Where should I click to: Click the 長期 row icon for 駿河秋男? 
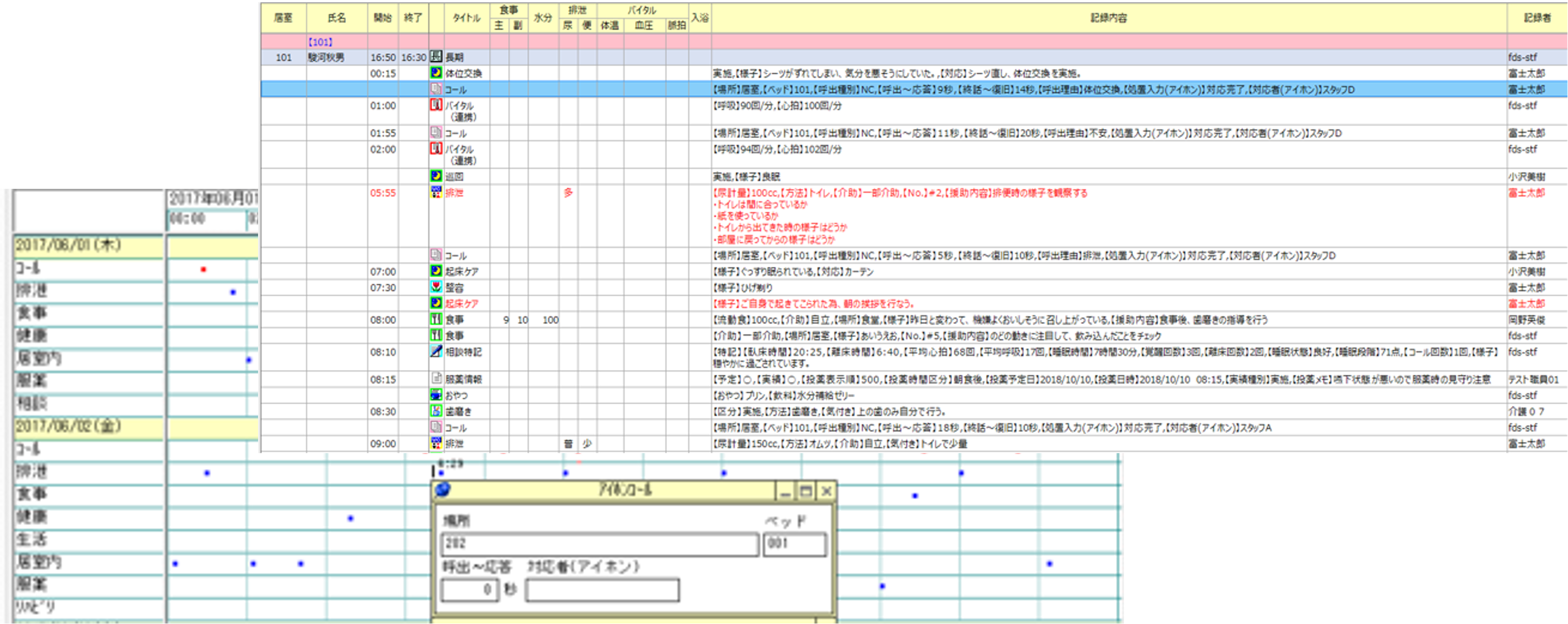click(436, 56)
